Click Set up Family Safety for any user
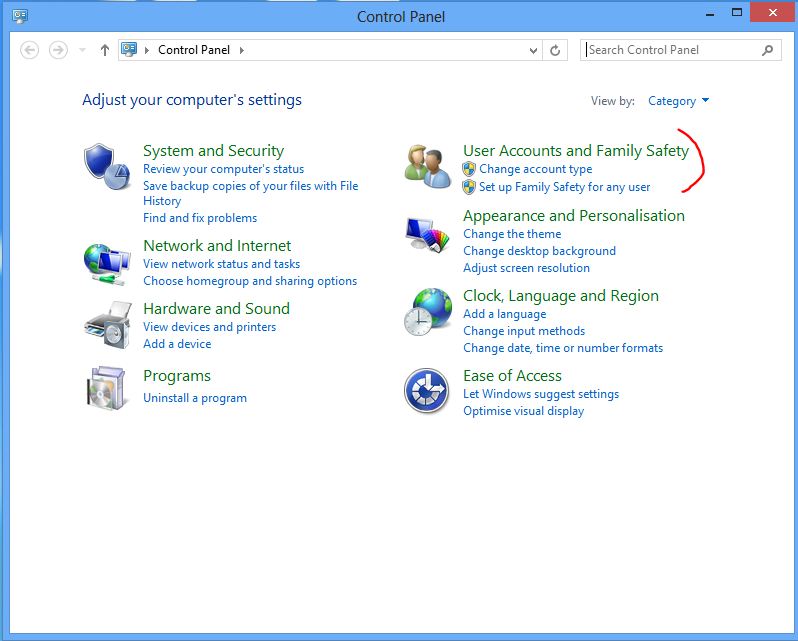Image resolution: width=798 pixels, height=641 pixels. coord(564,187)
